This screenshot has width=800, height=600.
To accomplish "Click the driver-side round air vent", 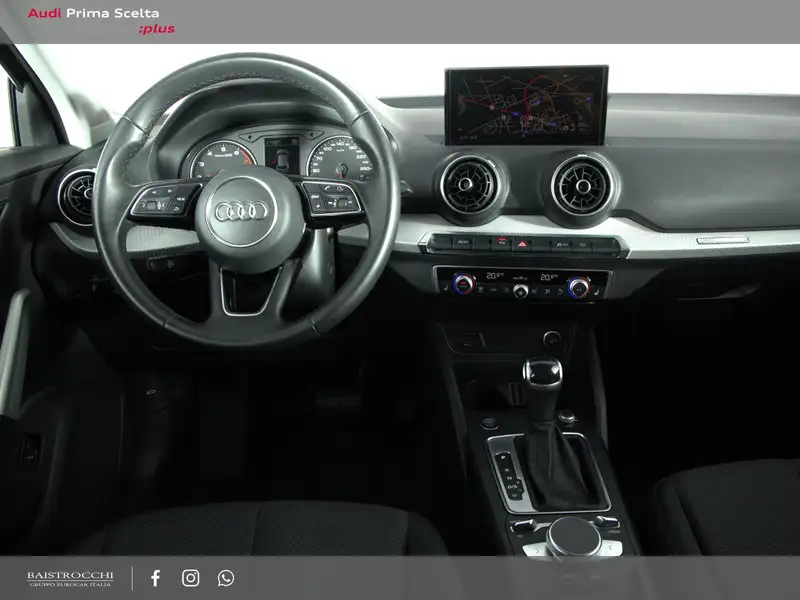I will pos(77,196).
